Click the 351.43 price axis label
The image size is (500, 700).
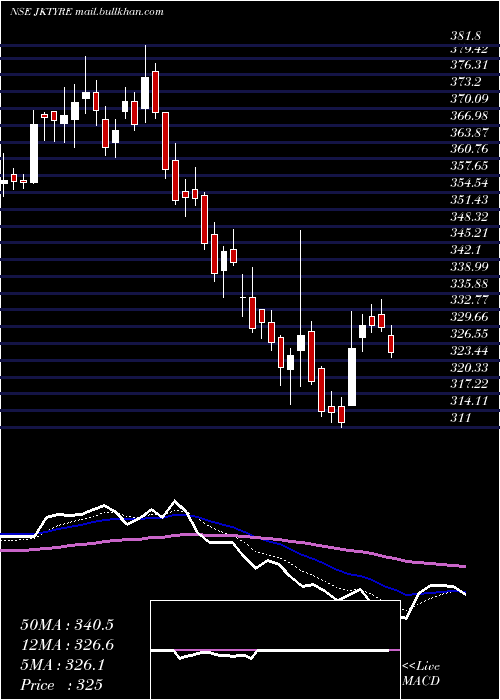[x=469, y=199]
